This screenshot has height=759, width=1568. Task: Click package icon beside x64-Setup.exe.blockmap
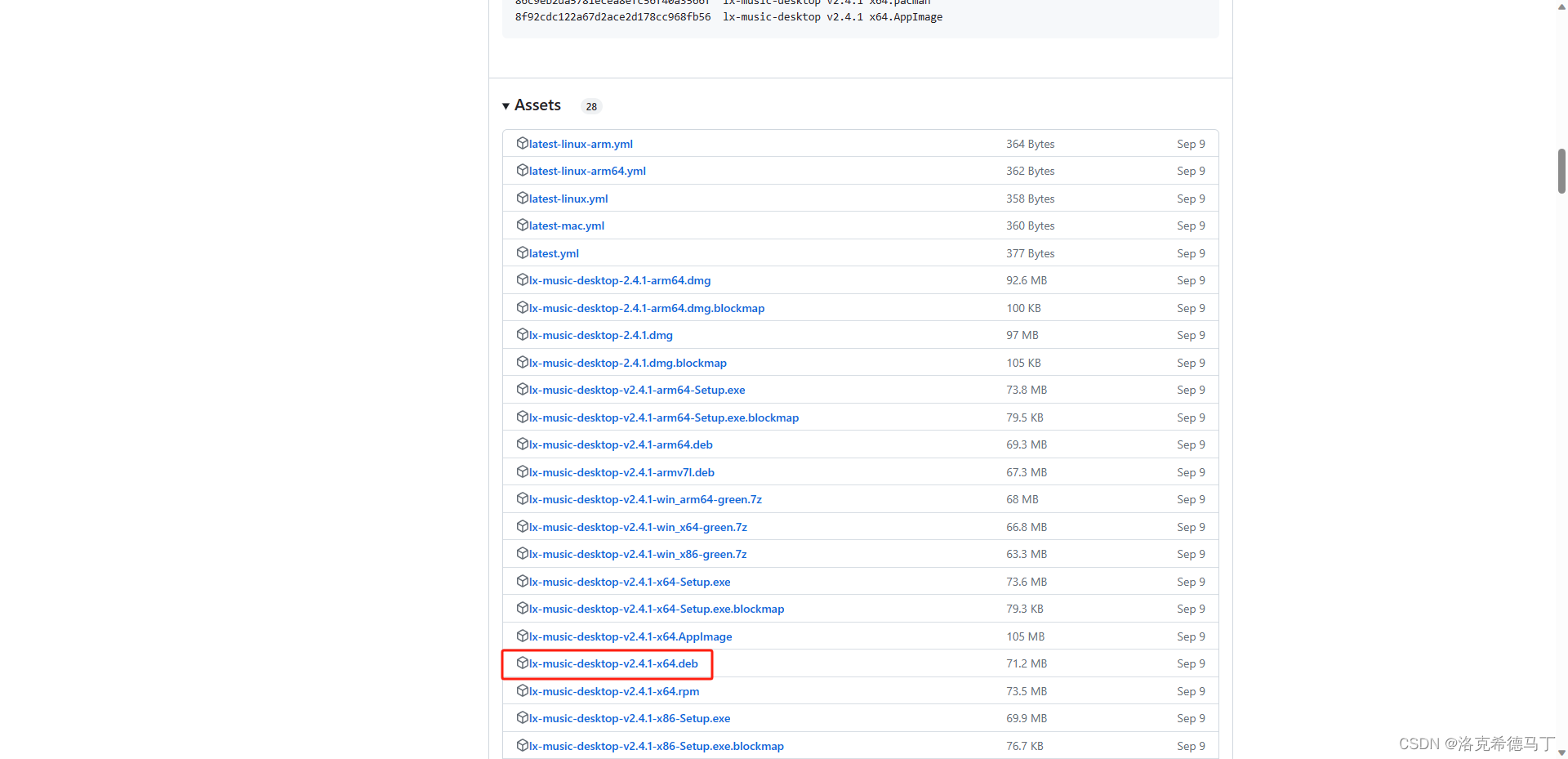coord(523,608)
